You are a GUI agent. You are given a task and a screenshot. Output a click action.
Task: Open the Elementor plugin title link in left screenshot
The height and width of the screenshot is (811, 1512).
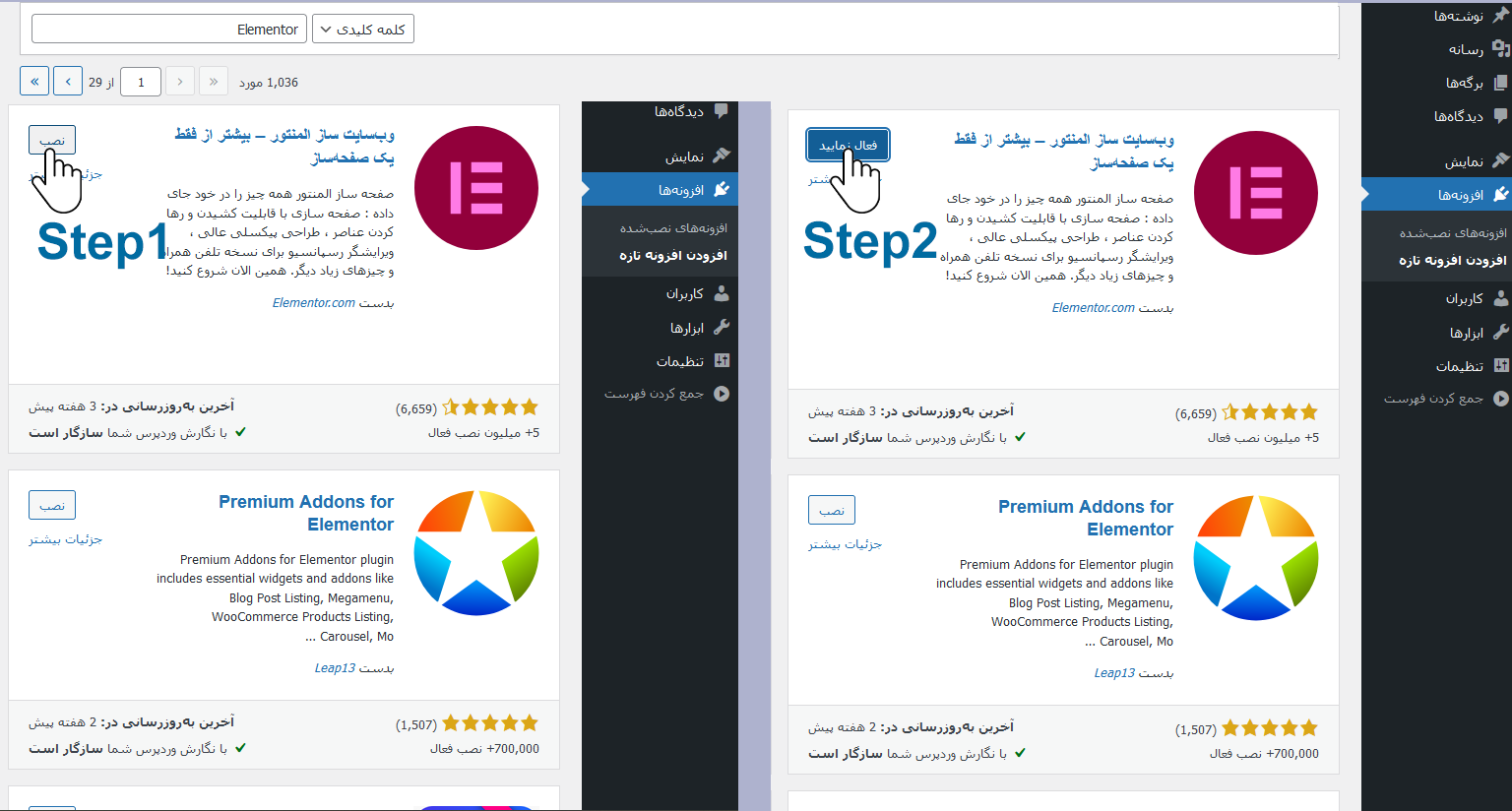(284, 146)
